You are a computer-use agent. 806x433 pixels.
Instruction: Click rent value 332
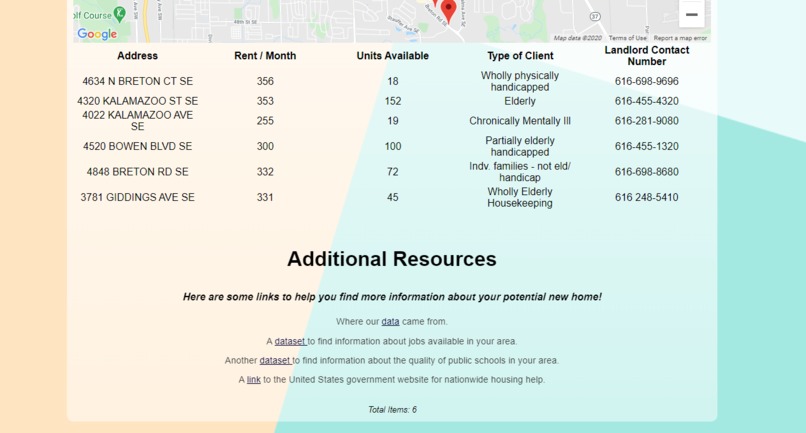click(x=265, y=172)
